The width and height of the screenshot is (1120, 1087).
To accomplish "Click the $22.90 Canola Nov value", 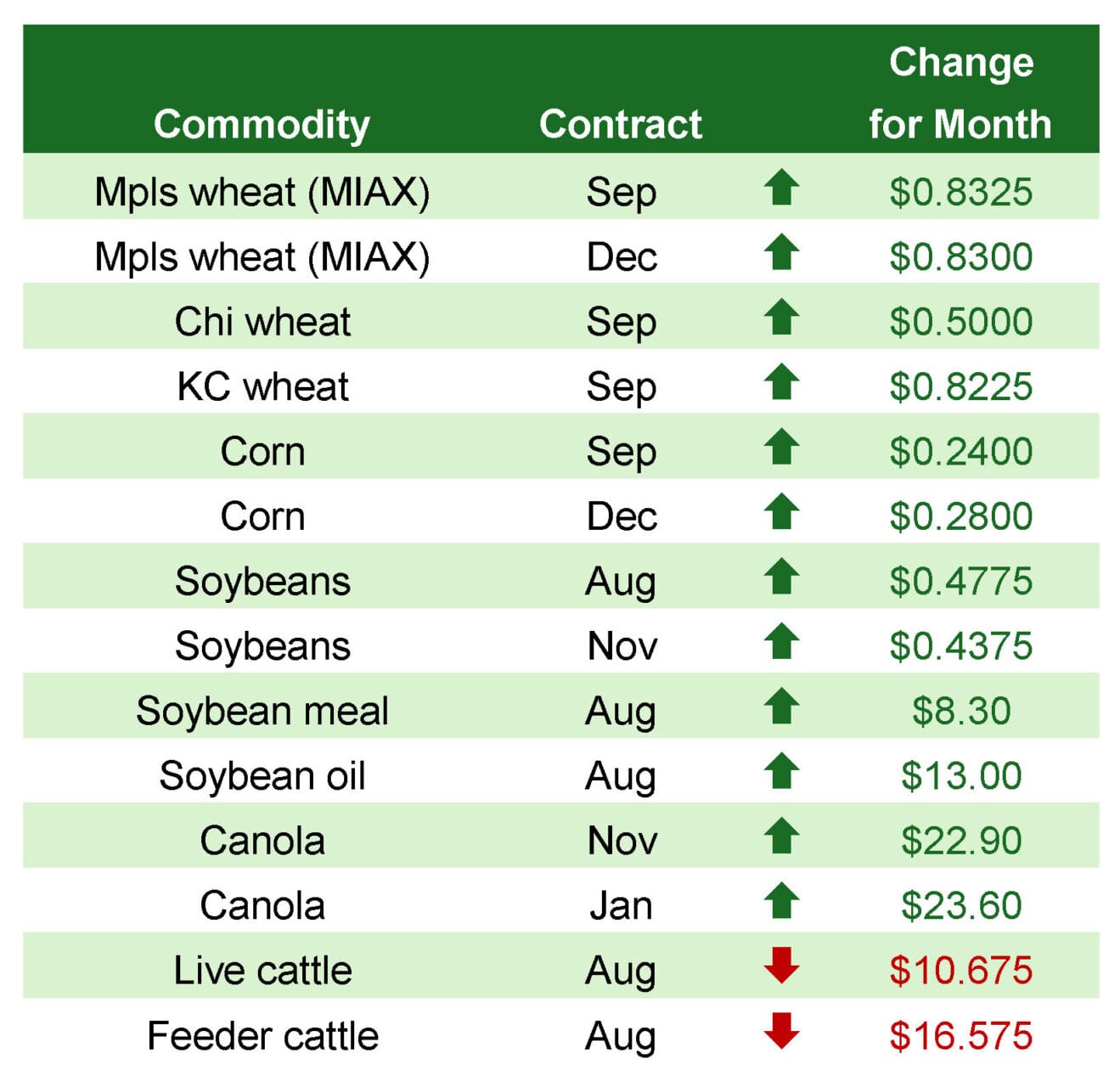I will click(x=960, y=841).
